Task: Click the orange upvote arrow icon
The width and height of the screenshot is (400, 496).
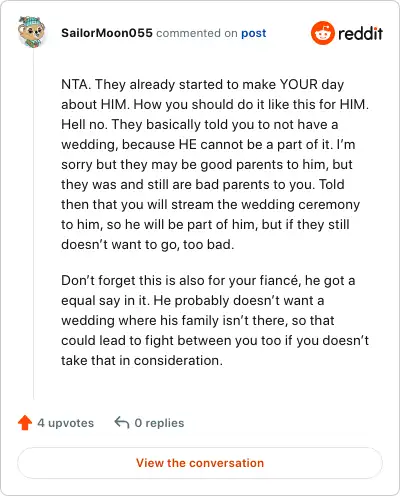Action: (x=25, y=423)
